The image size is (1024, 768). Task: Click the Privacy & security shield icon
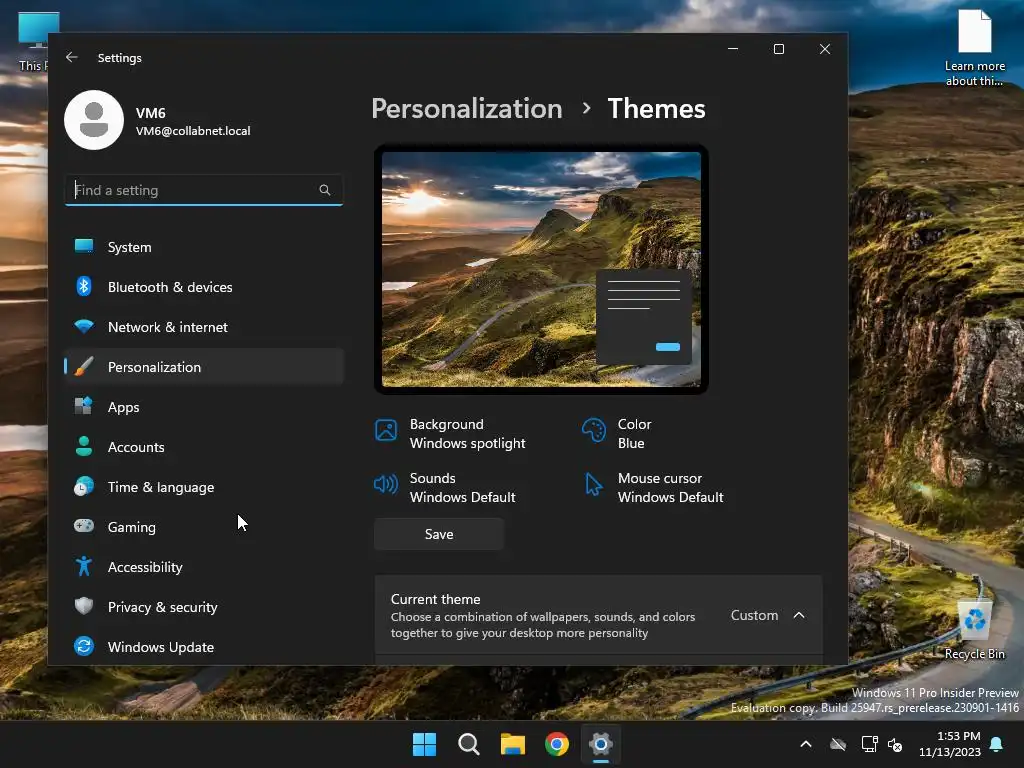[x=84, y=606]
